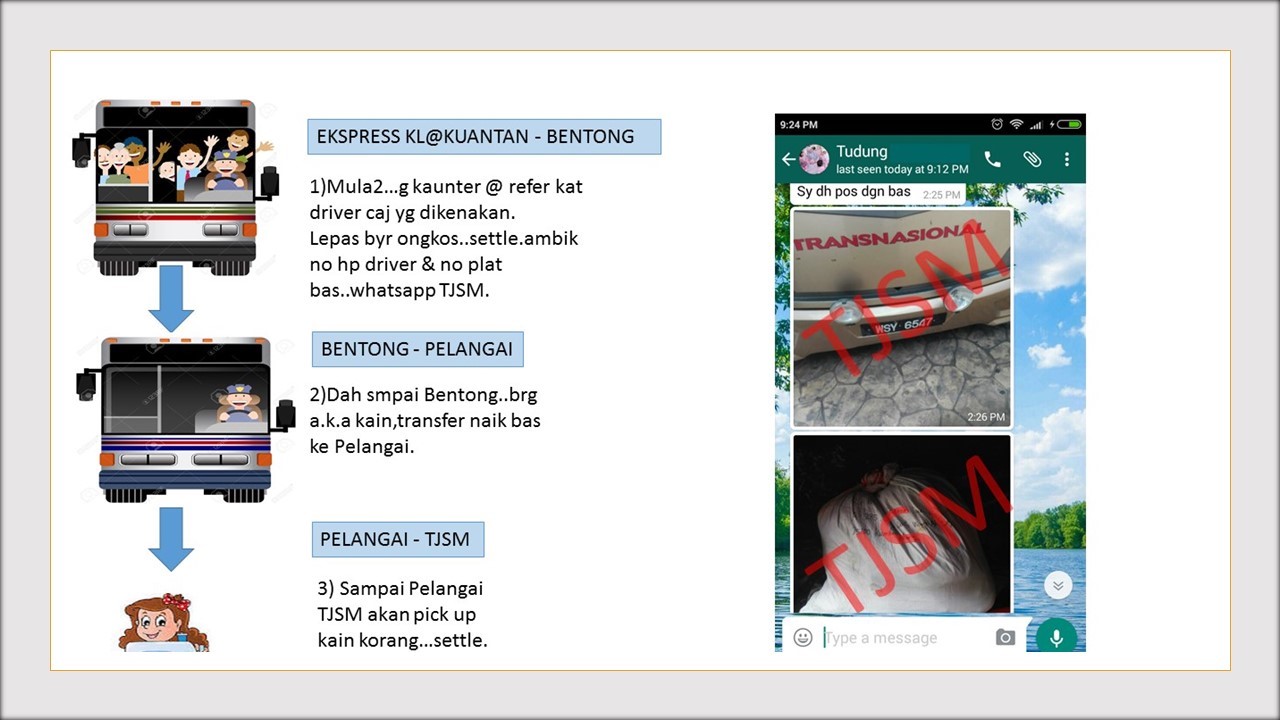
Task: Tap the alarm clock status icon
Action: pos(997,124)
